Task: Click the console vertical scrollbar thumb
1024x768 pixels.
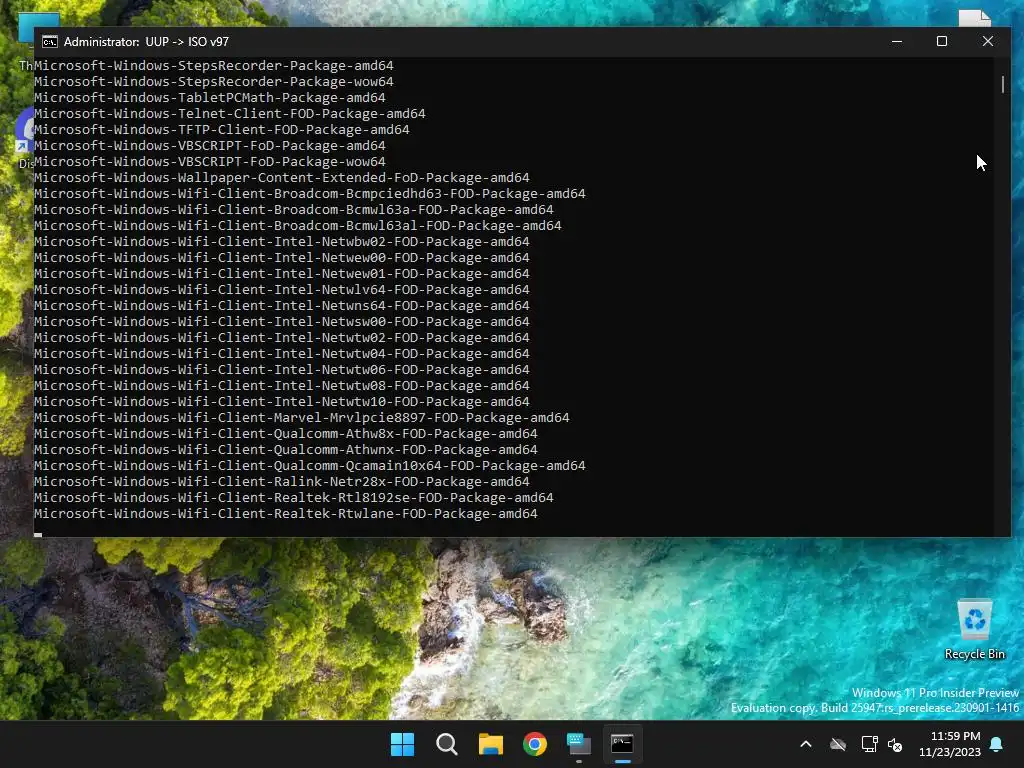Action: (x=1003, y=84)
